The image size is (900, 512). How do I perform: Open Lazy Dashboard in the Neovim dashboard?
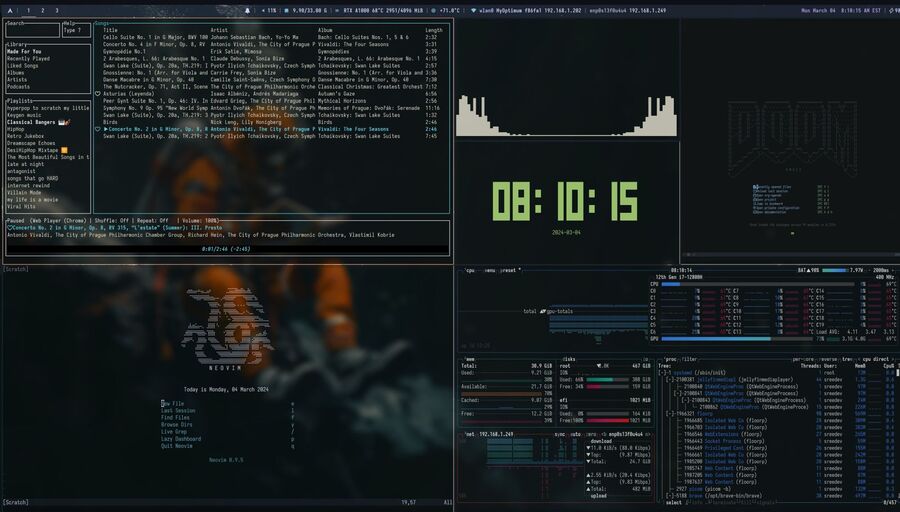click(181, 439)
